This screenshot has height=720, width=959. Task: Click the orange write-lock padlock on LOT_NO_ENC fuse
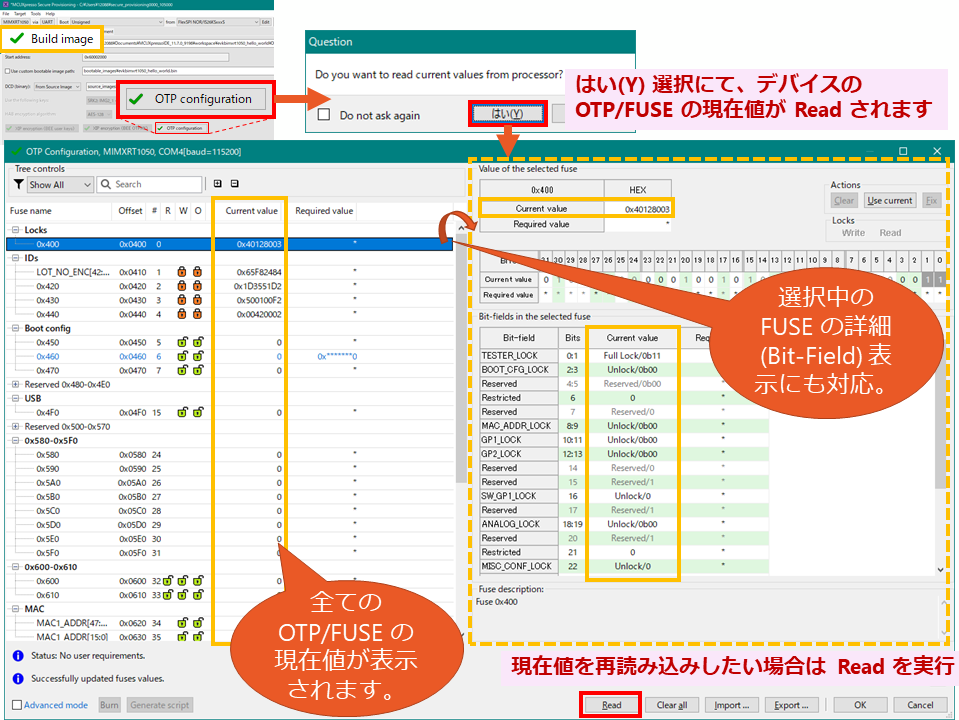pyautogui.click(x=181, y=271)
